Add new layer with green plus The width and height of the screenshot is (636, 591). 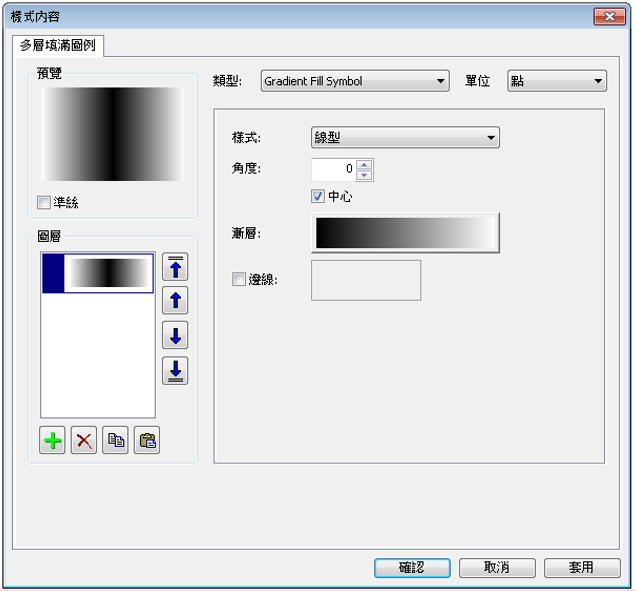coord(52,440)
